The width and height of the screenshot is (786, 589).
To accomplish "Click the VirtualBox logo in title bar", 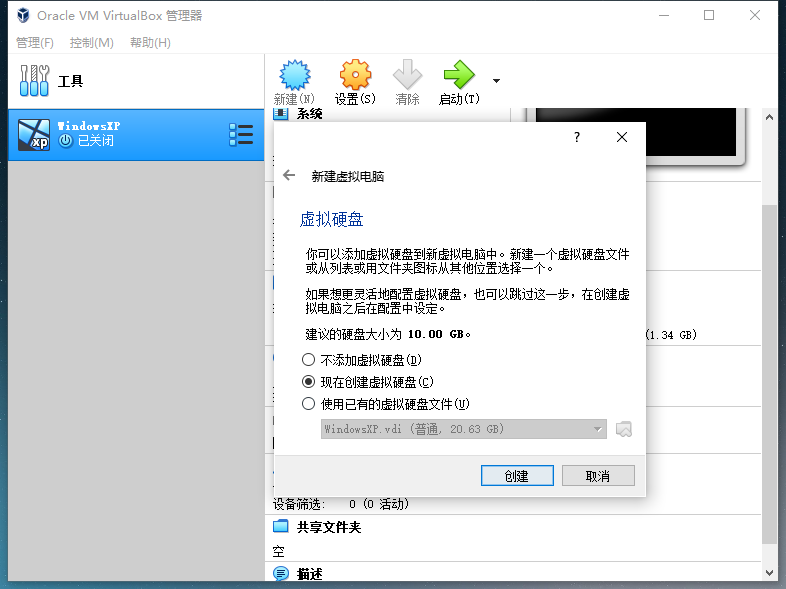I will tap(23, 16).
